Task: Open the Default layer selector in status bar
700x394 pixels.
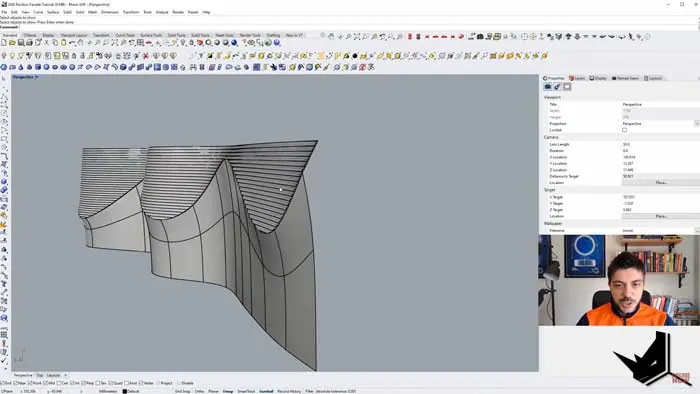Action: pyautogui.click(x=133, y=391)
